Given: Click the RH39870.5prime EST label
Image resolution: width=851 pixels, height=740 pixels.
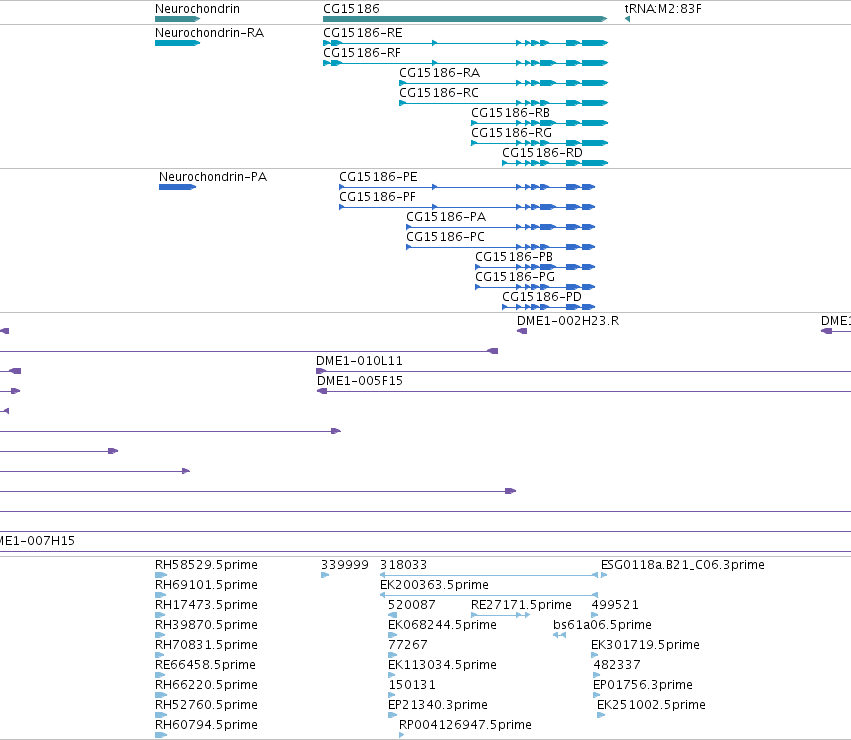Looking at the screenshot, I should coord(206,625).
